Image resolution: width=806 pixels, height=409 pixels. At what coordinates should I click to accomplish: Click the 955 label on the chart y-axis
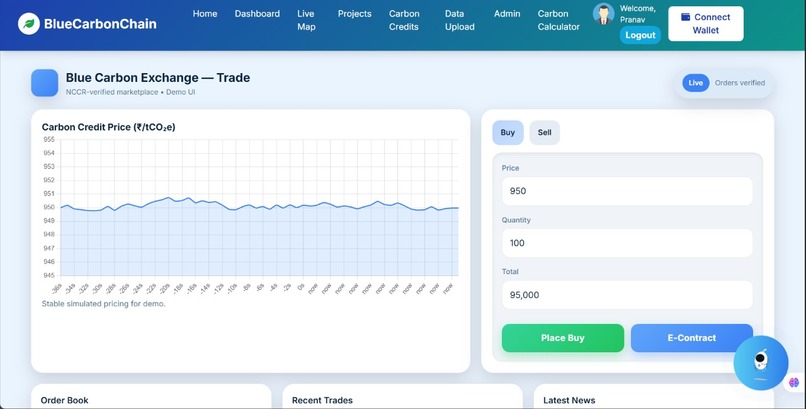[x=49, y=139]
